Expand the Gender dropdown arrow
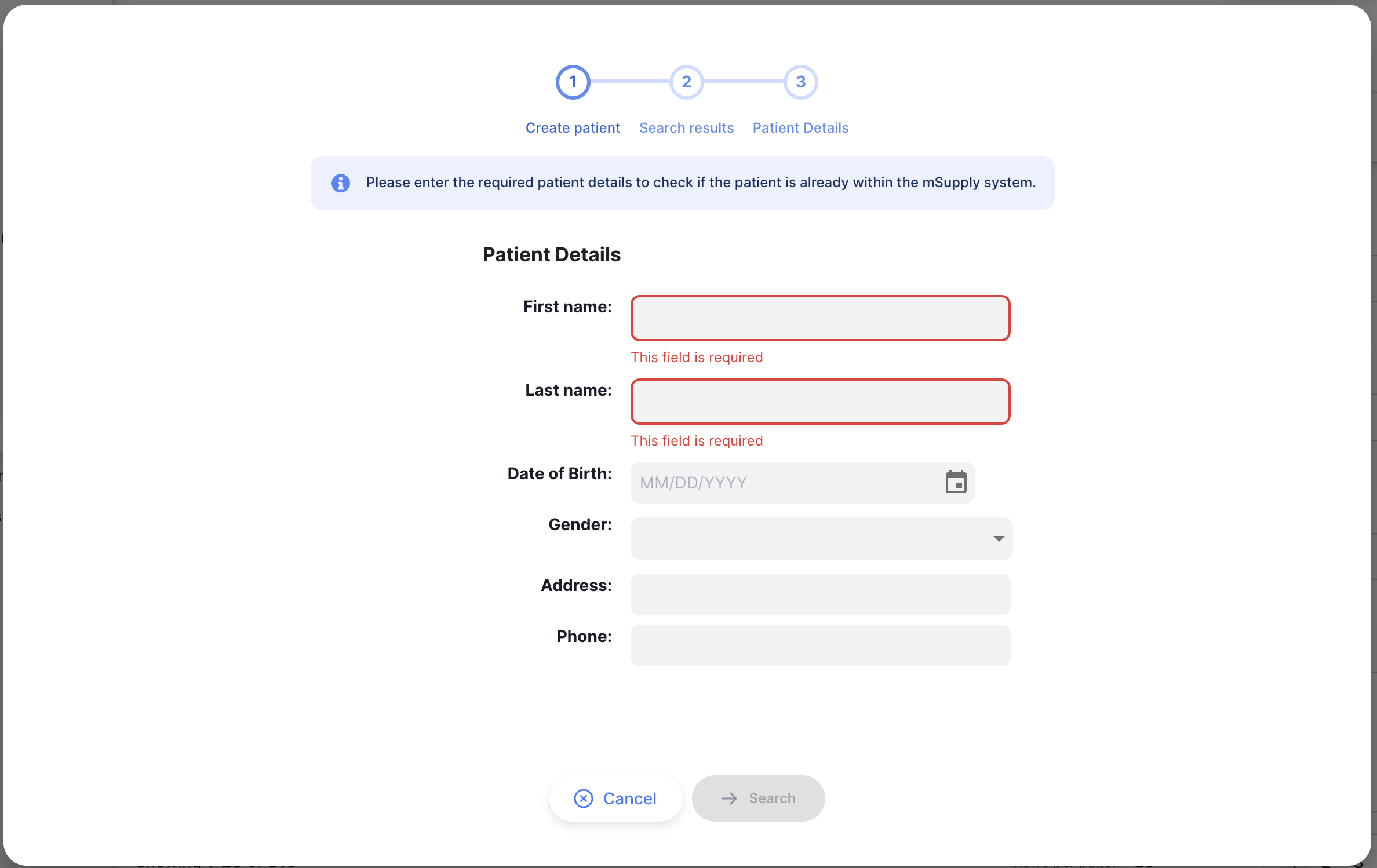 pyautogui.click(x=999, y=539)
